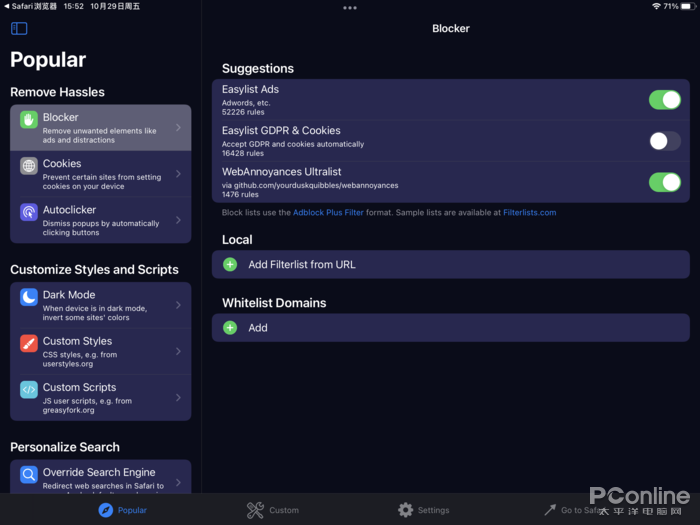This screenshot has height=525, width=700.
Task: Tap the three-dot multitasking indicator
Action: click(350, 8)
